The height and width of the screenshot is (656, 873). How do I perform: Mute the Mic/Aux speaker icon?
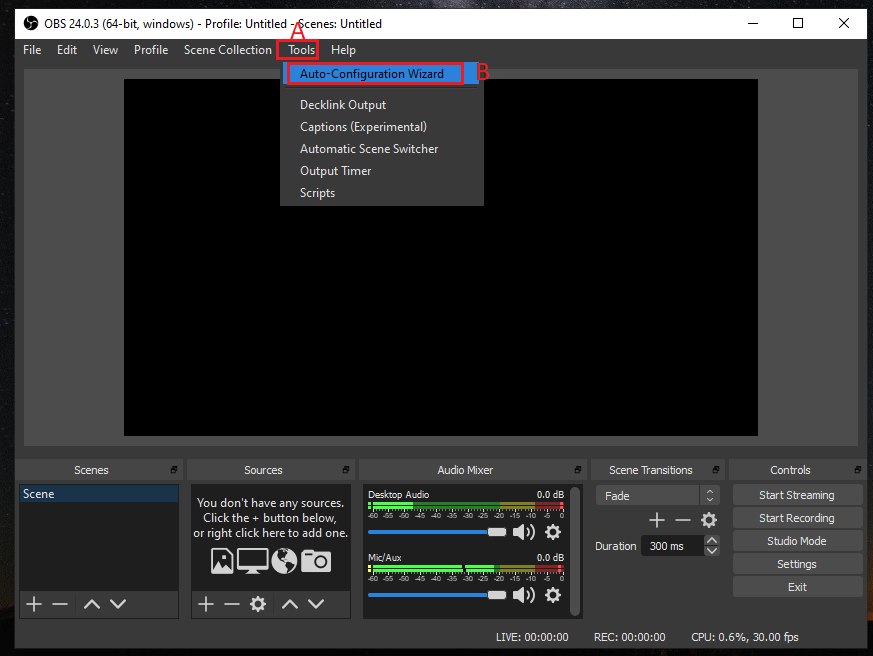point(523,595)
